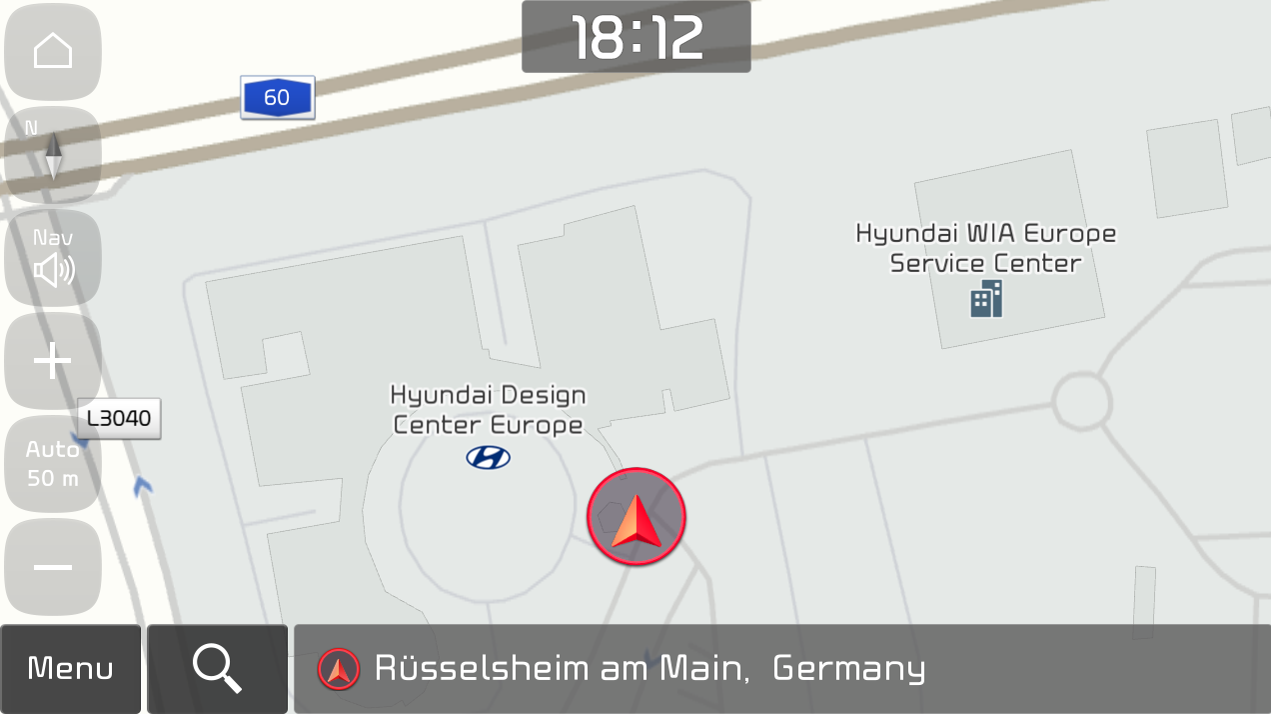Tap the 18:12 clock display
The image size is (1271, 714).
point(636,37)
